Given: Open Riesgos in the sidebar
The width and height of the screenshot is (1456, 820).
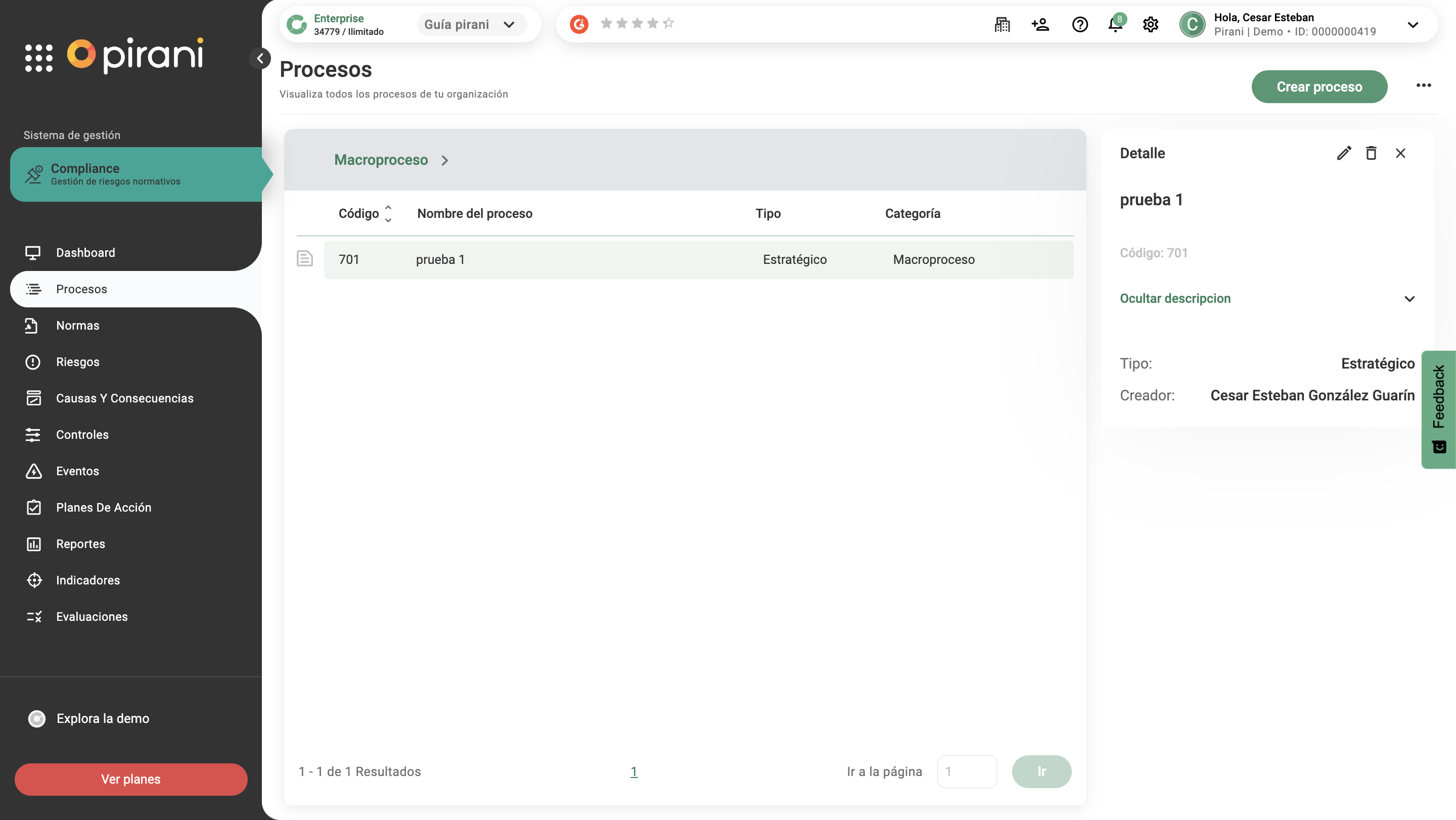Looking at the screenshot, I should point(77,361).
